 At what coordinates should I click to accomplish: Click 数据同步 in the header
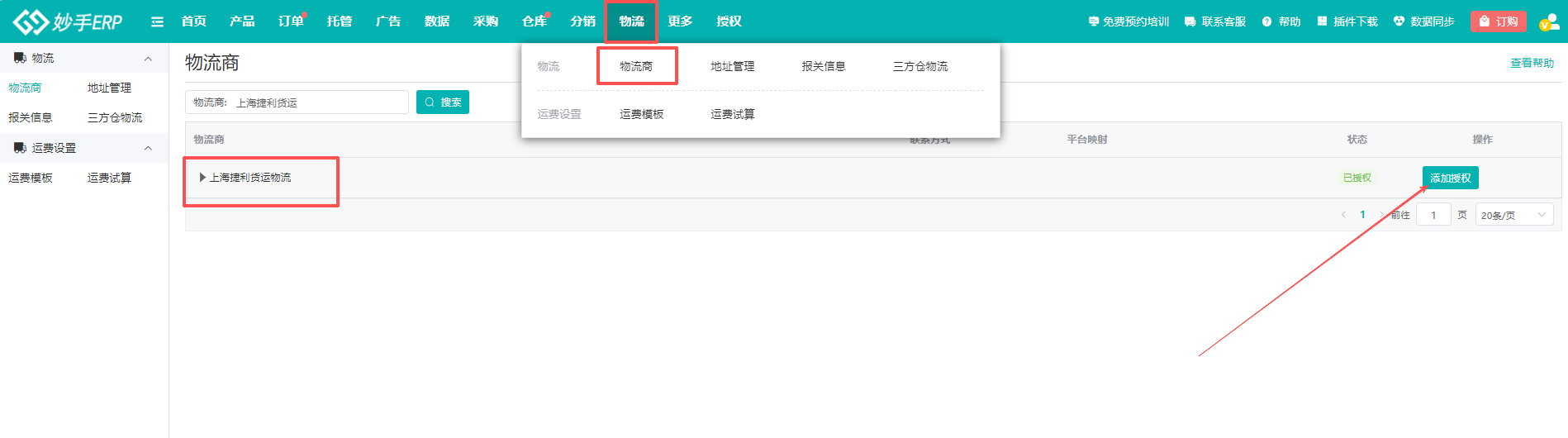1424,21
